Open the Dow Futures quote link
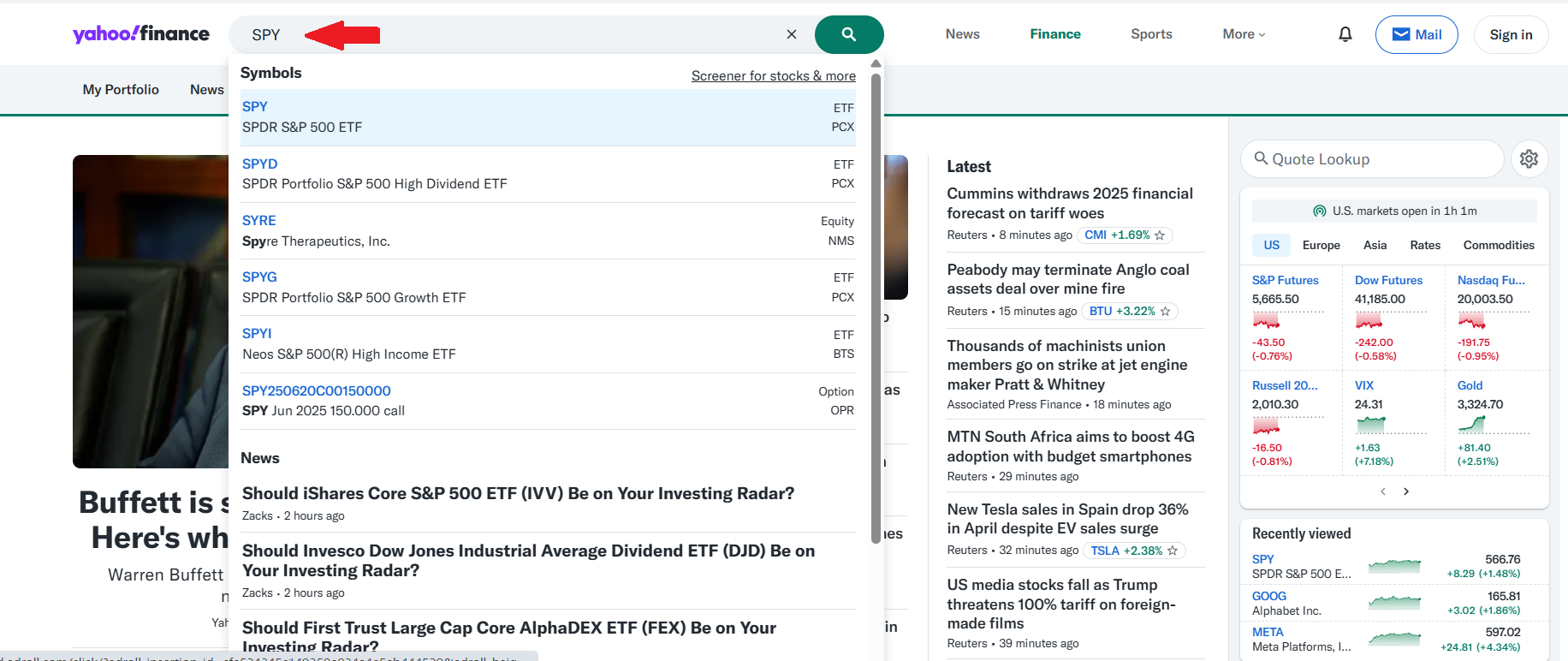 1388,281
